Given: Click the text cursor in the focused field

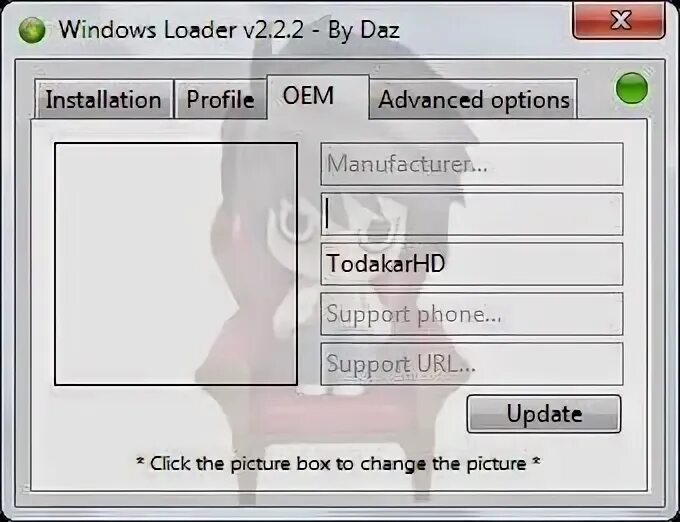Looking at the screenshot, I should [328, 214].
